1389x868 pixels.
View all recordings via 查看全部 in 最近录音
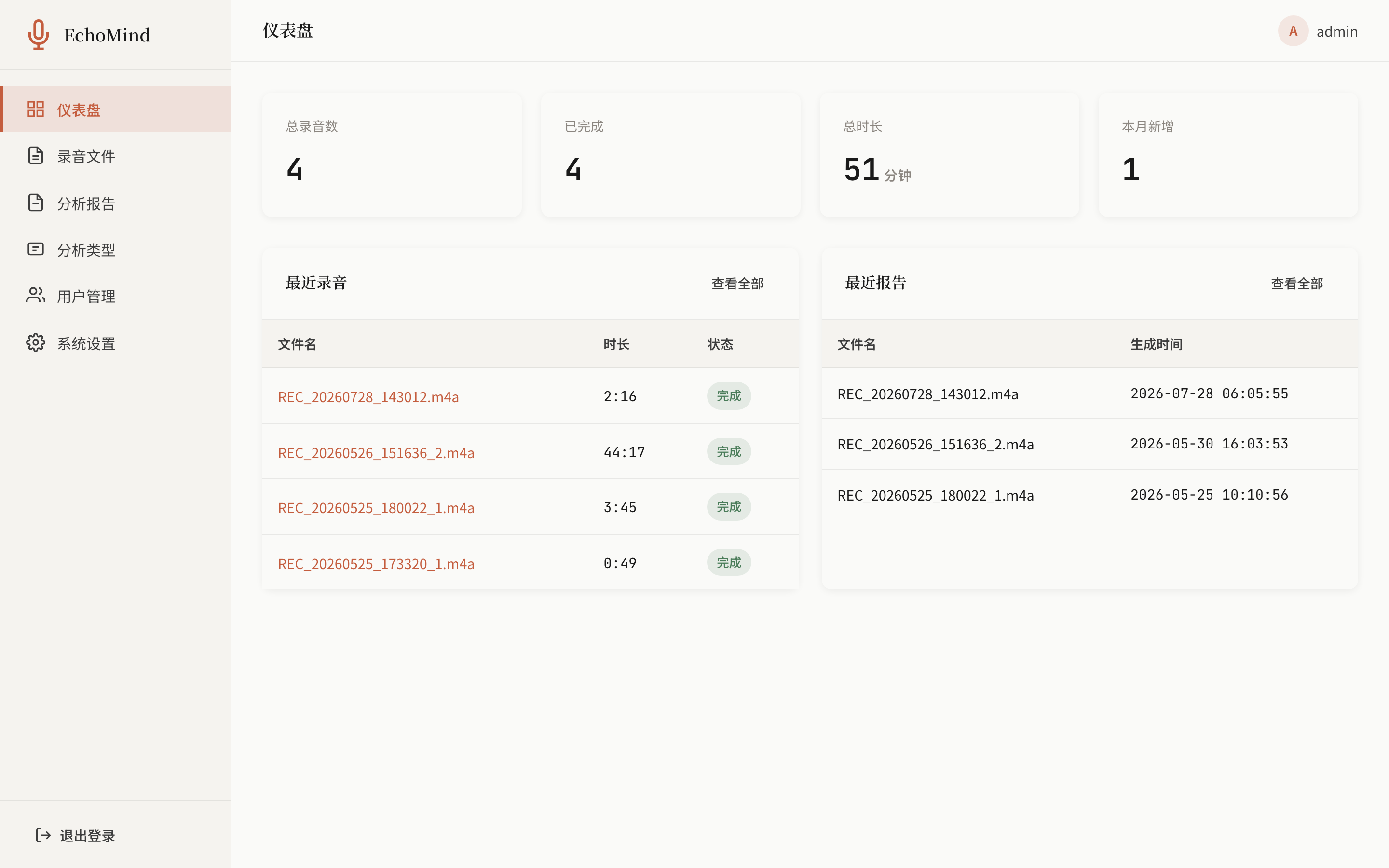pyautogui.click(x=737, y=284)
